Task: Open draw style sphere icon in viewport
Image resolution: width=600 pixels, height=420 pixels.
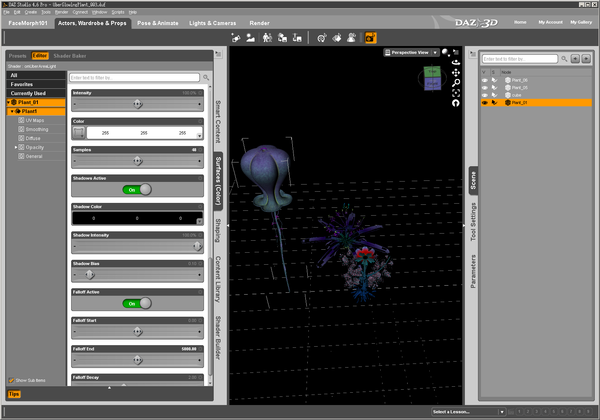Action: coord(446,52)
